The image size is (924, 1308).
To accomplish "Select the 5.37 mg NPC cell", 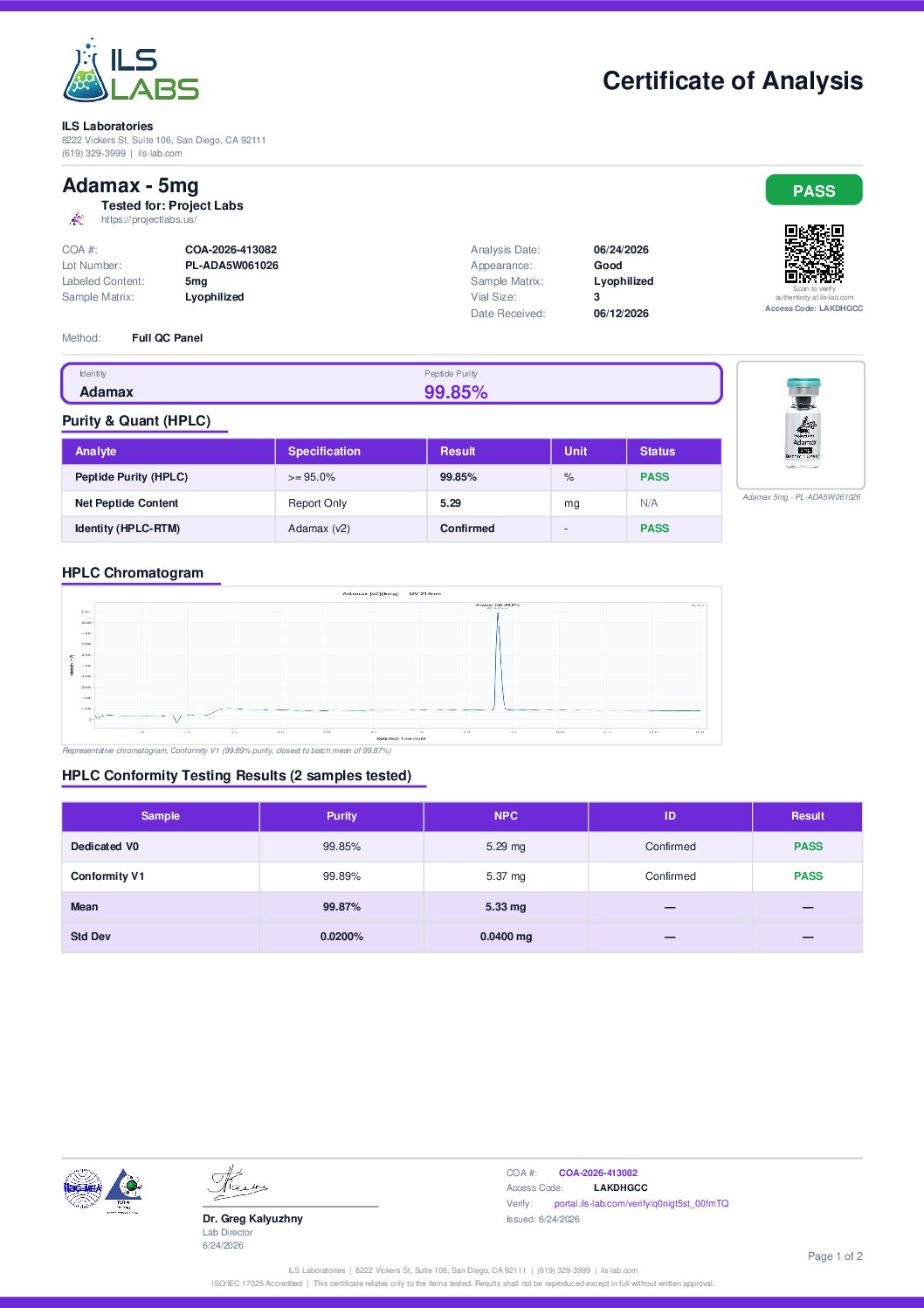I will point(506,876).
